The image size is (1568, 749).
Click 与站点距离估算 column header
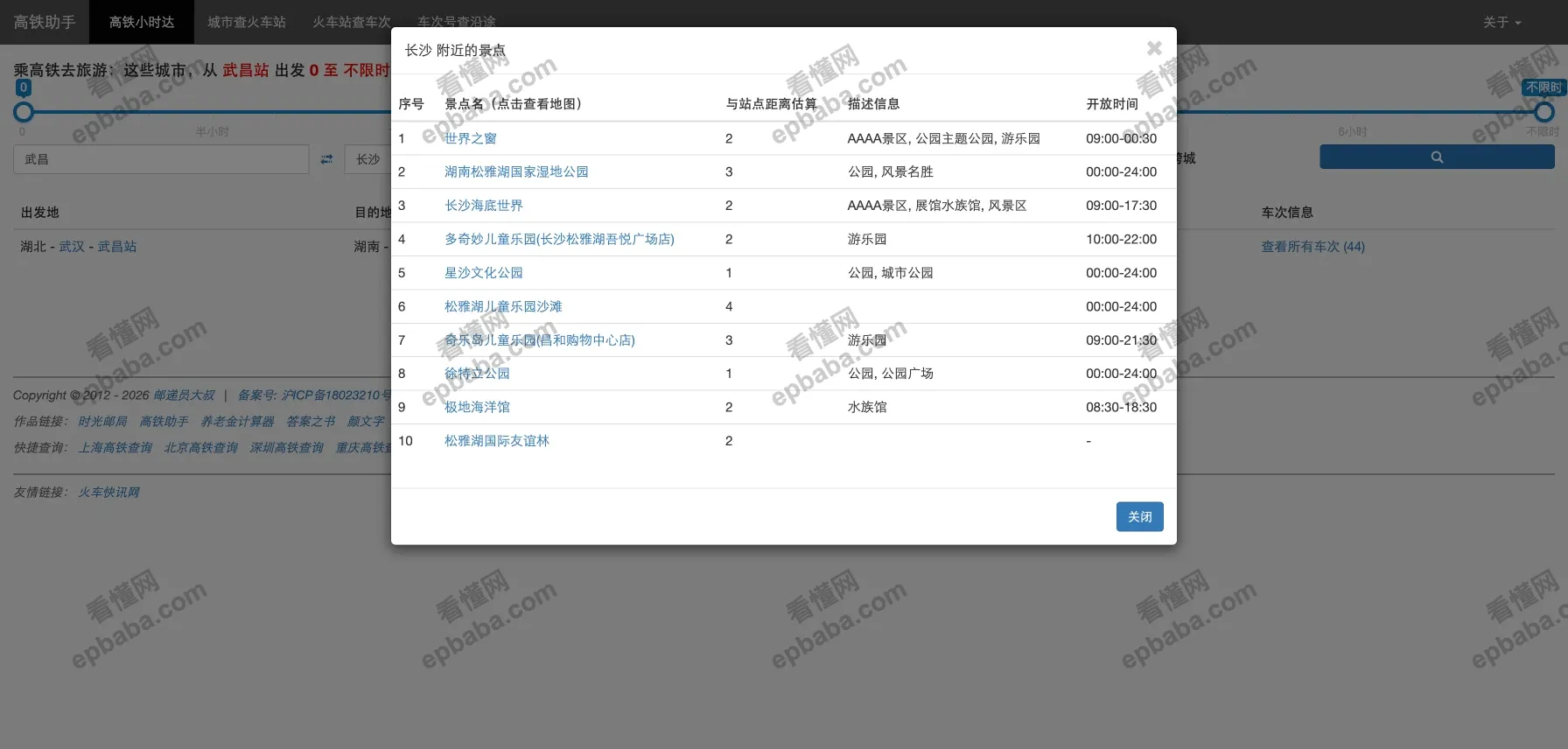tap(771, 104)
